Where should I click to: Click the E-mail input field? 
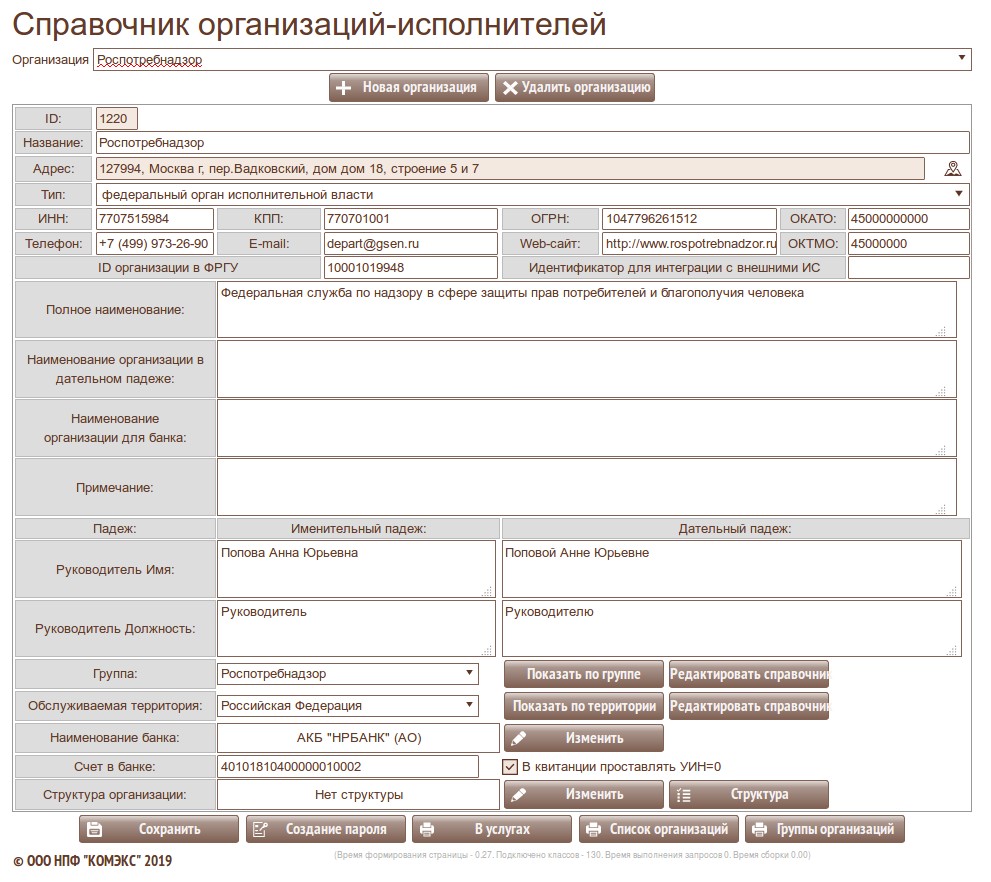tap(409, 244)
